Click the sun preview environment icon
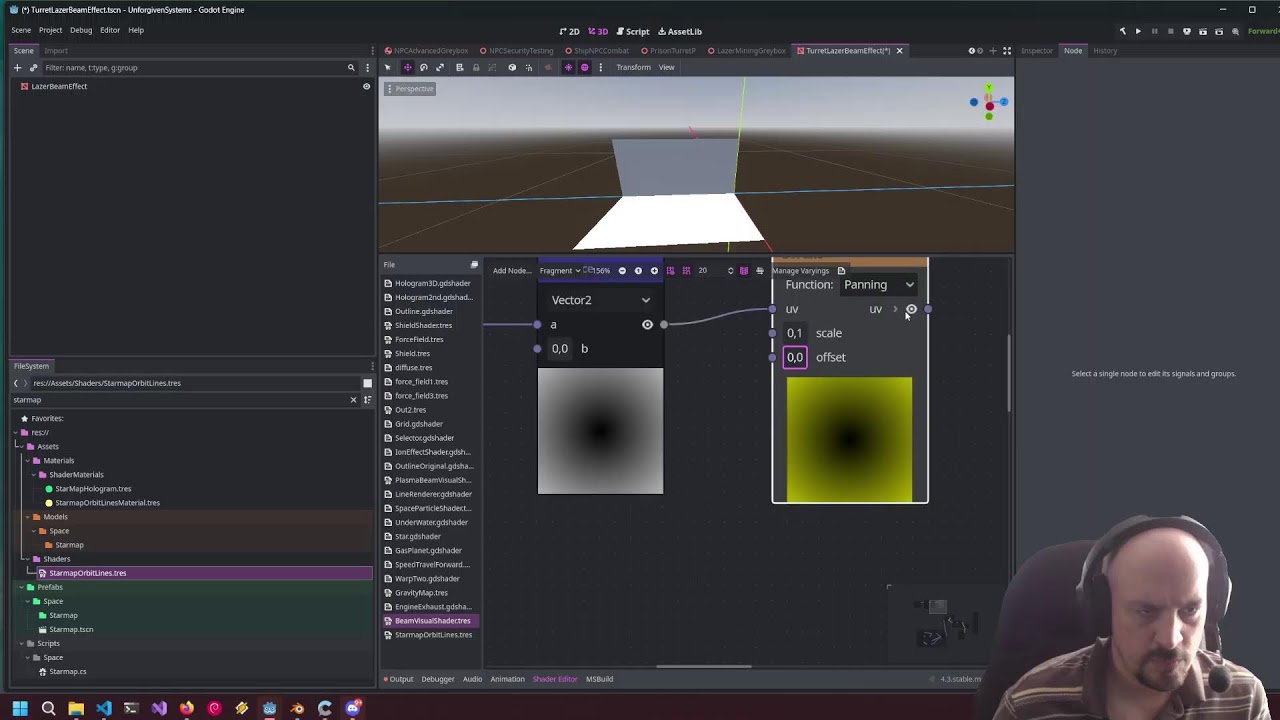1280x720 pixels. [x=568, y=67]
